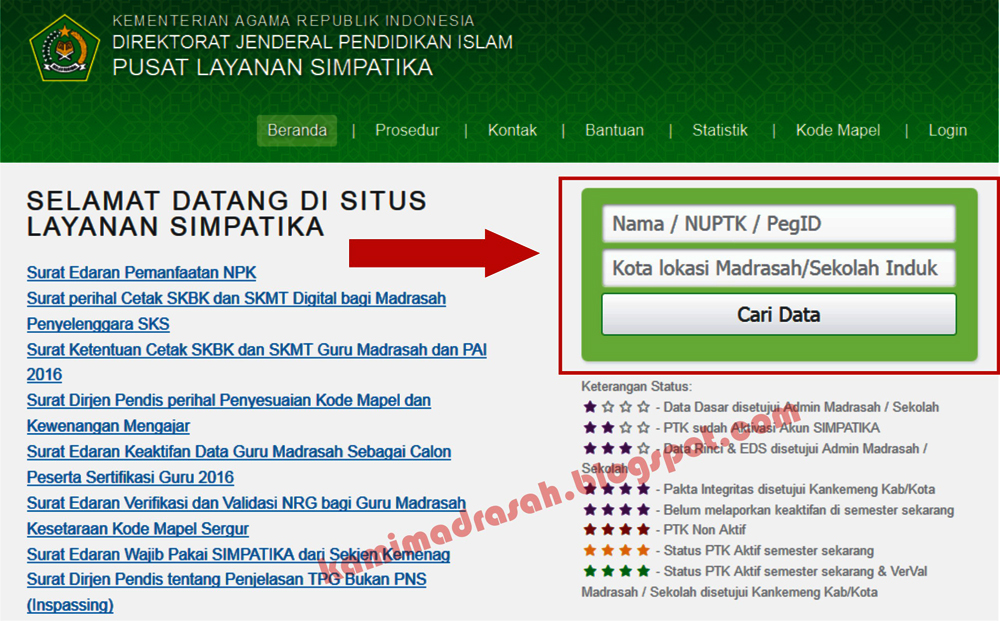This screenshot has height=621, width=1000.
Task: Open Surat Dirjen Pendis Penjelasan TPG Bukan PNS link
Action: 226,592
